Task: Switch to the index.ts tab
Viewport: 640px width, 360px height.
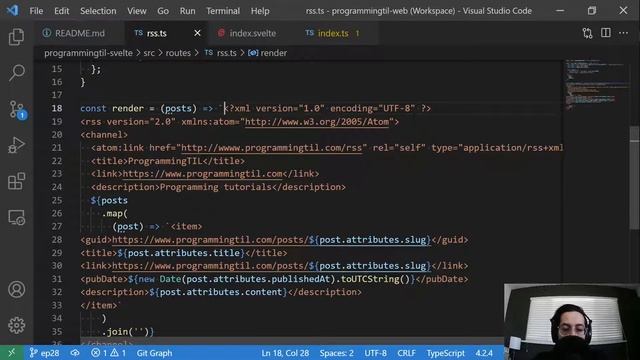Action: [x=338, y=33]
